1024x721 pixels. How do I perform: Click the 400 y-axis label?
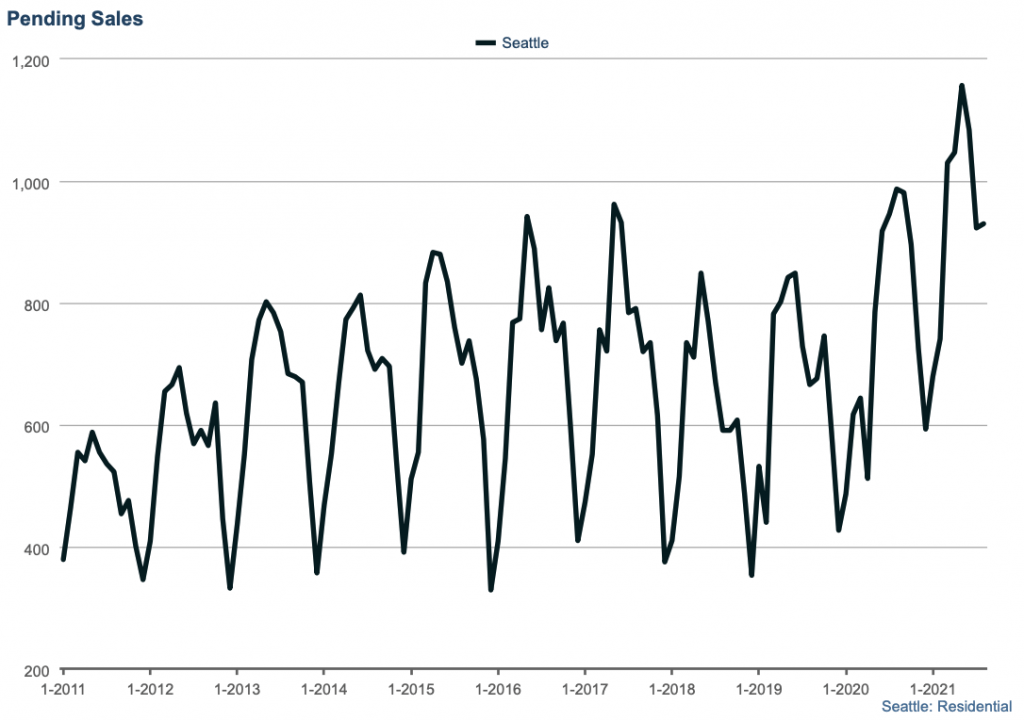click(37, 549)
